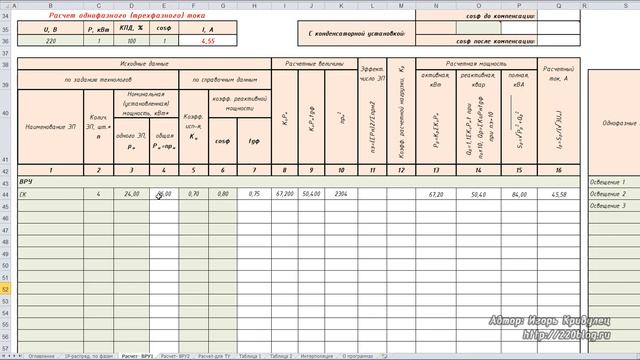Viewport: 640px width, 360px height.
Task: Click column number cell 13
Action: point(436,170)
